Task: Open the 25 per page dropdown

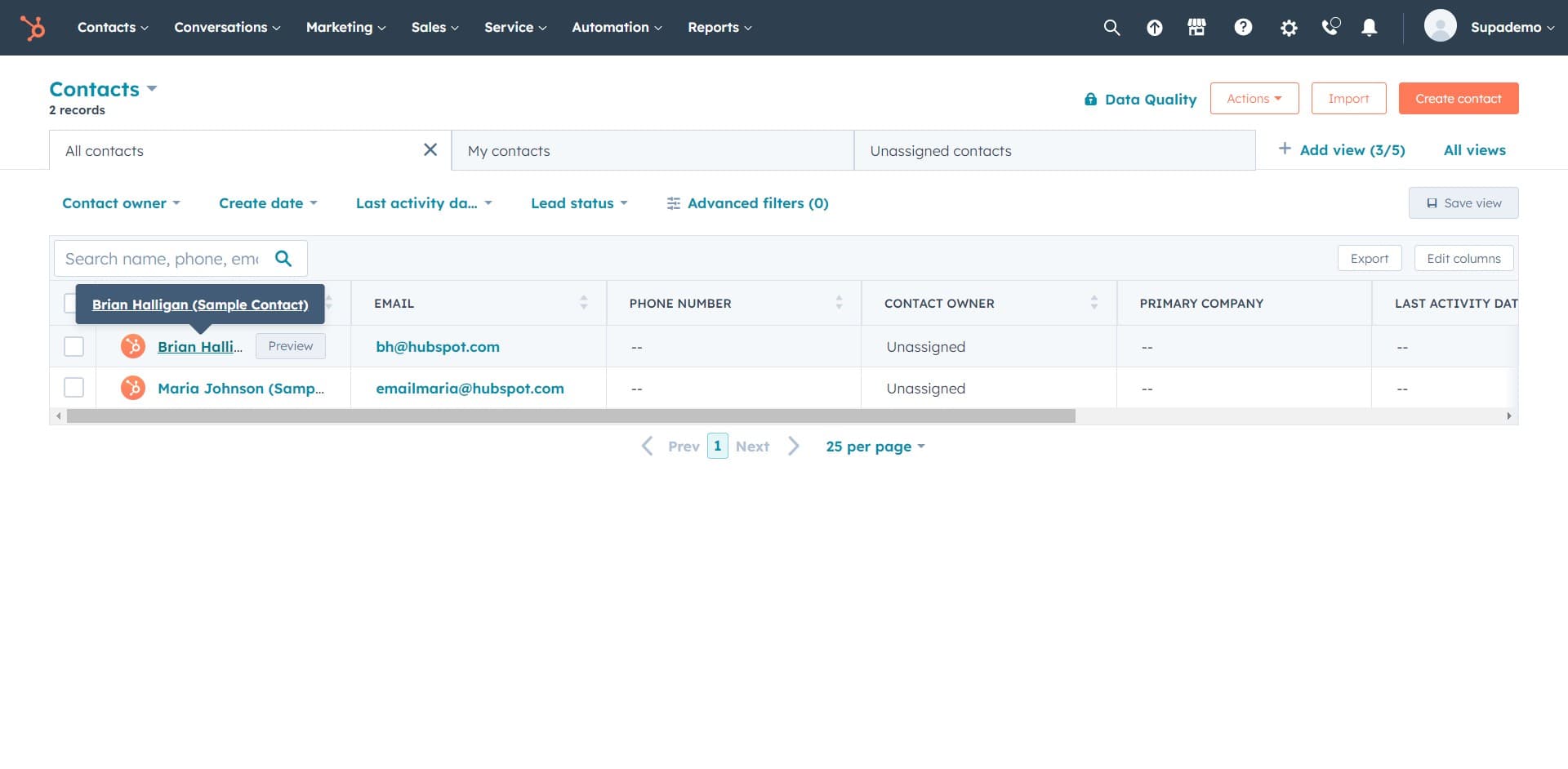Action: click(875, 447)
